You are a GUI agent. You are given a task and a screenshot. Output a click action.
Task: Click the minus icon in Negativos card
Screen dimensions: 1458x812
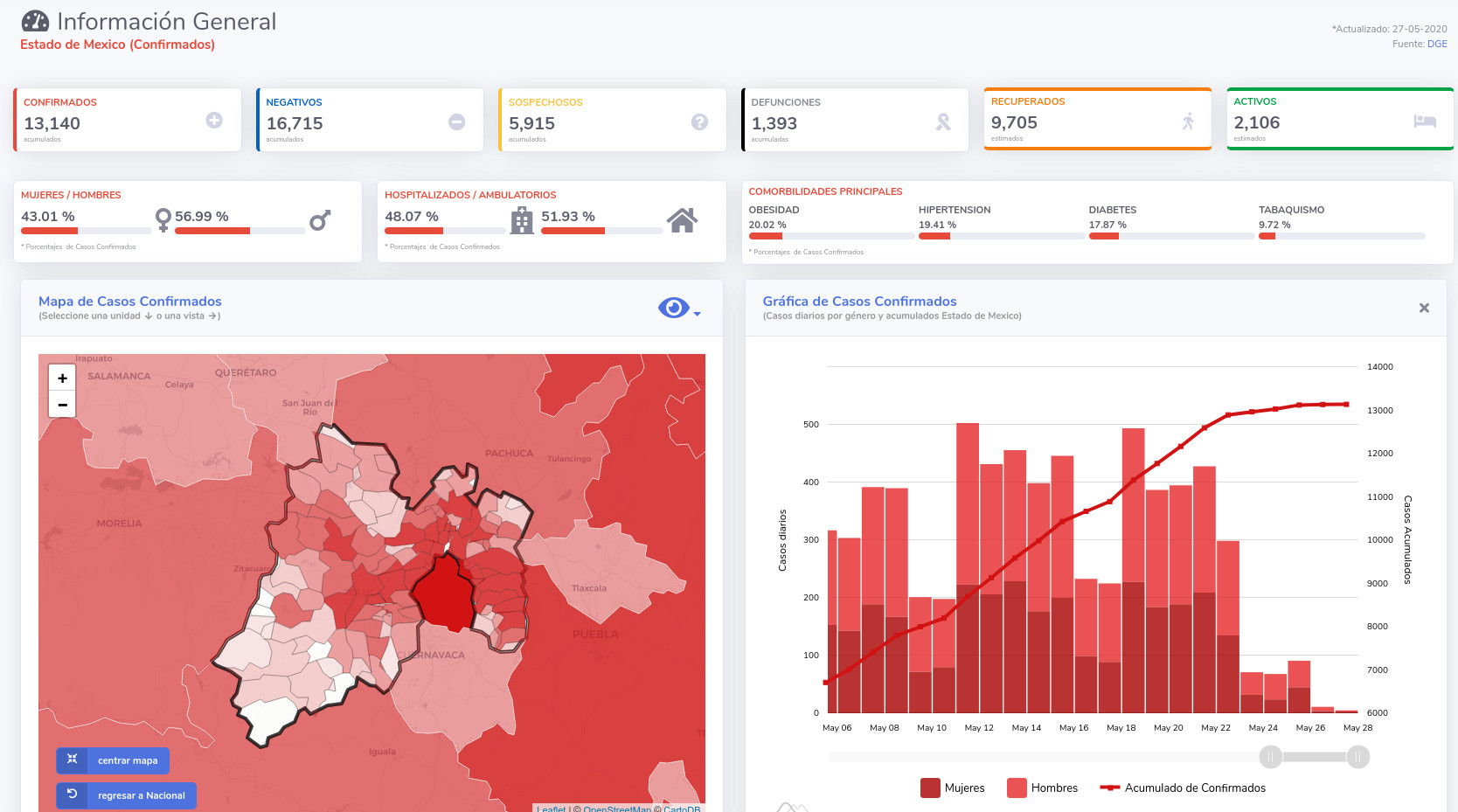[x=456, y=122]
